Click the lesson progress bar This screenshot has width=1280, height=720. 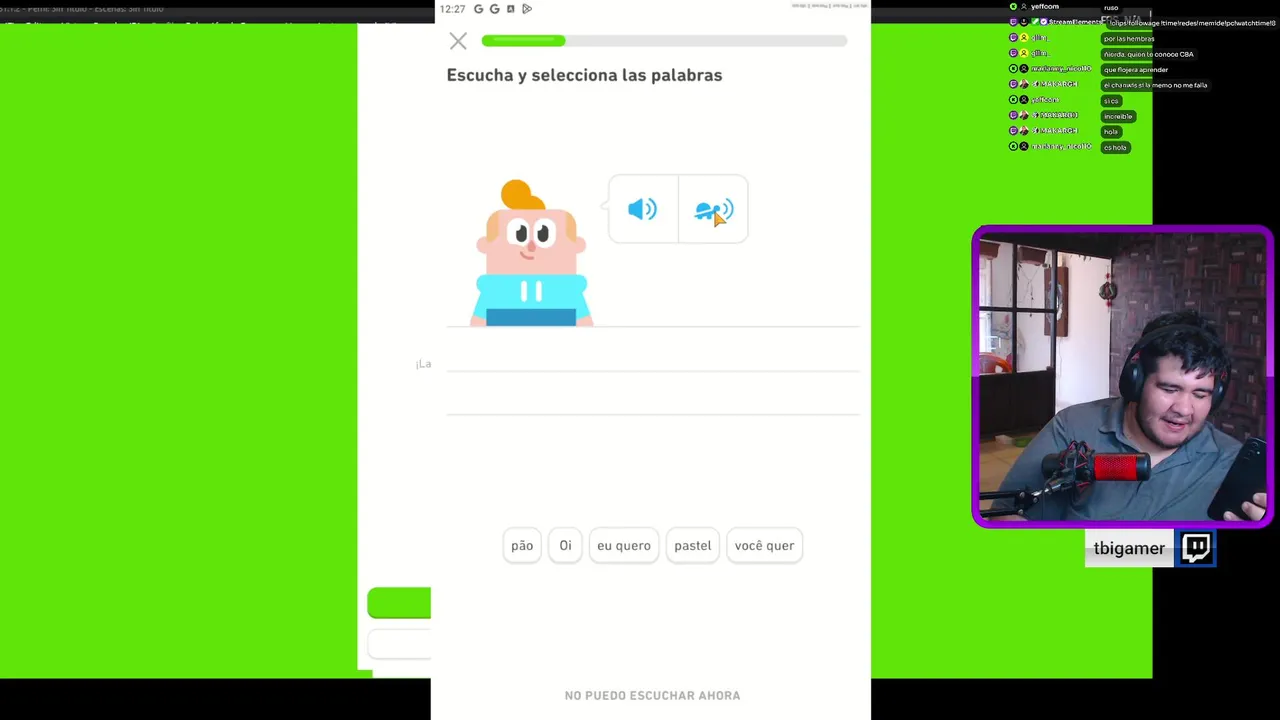(x=664, y=41)
